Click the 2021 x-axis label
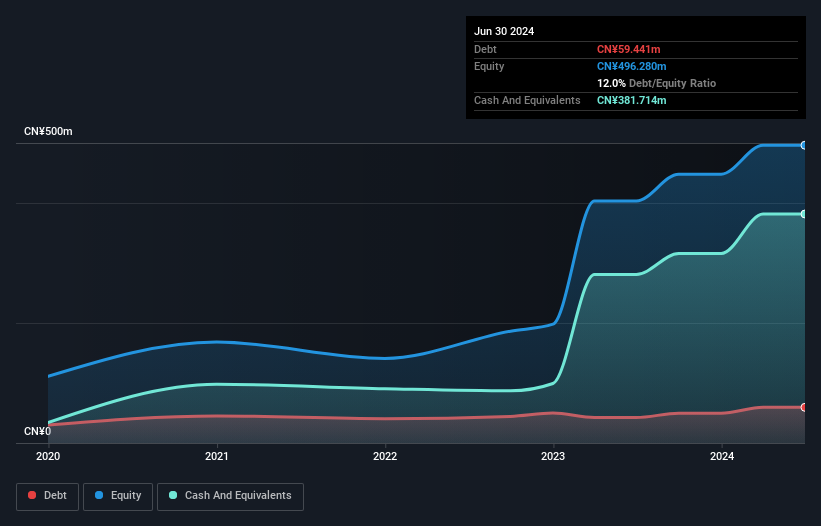This screenshot has width=821, height=526. coord(217,456)
